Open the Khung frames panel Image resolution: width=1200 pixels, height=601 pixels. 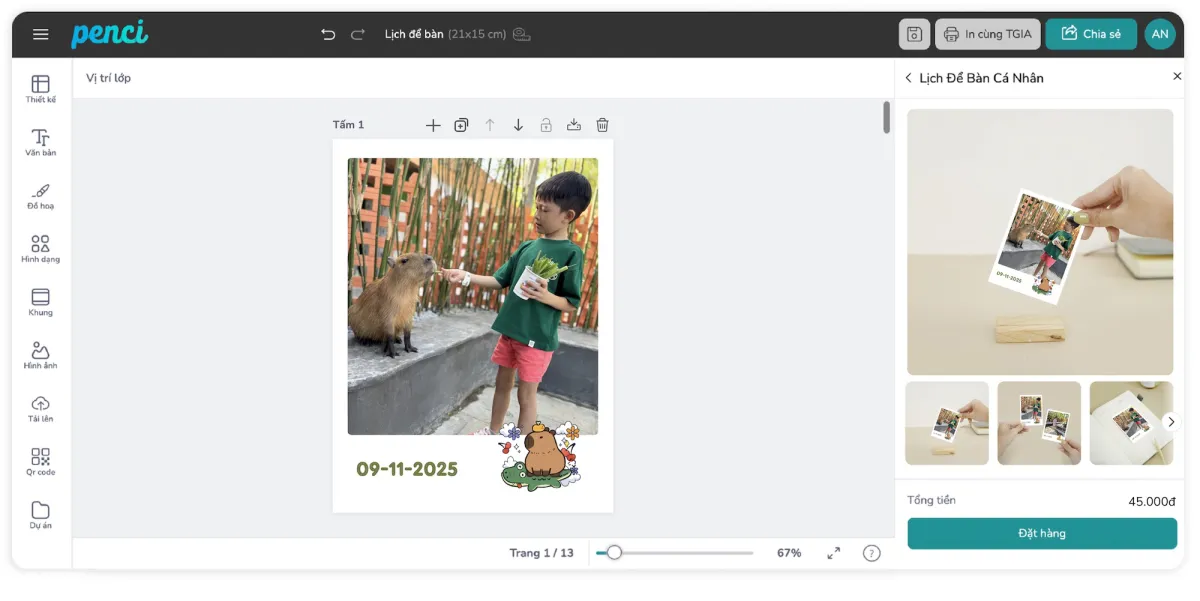41,301
